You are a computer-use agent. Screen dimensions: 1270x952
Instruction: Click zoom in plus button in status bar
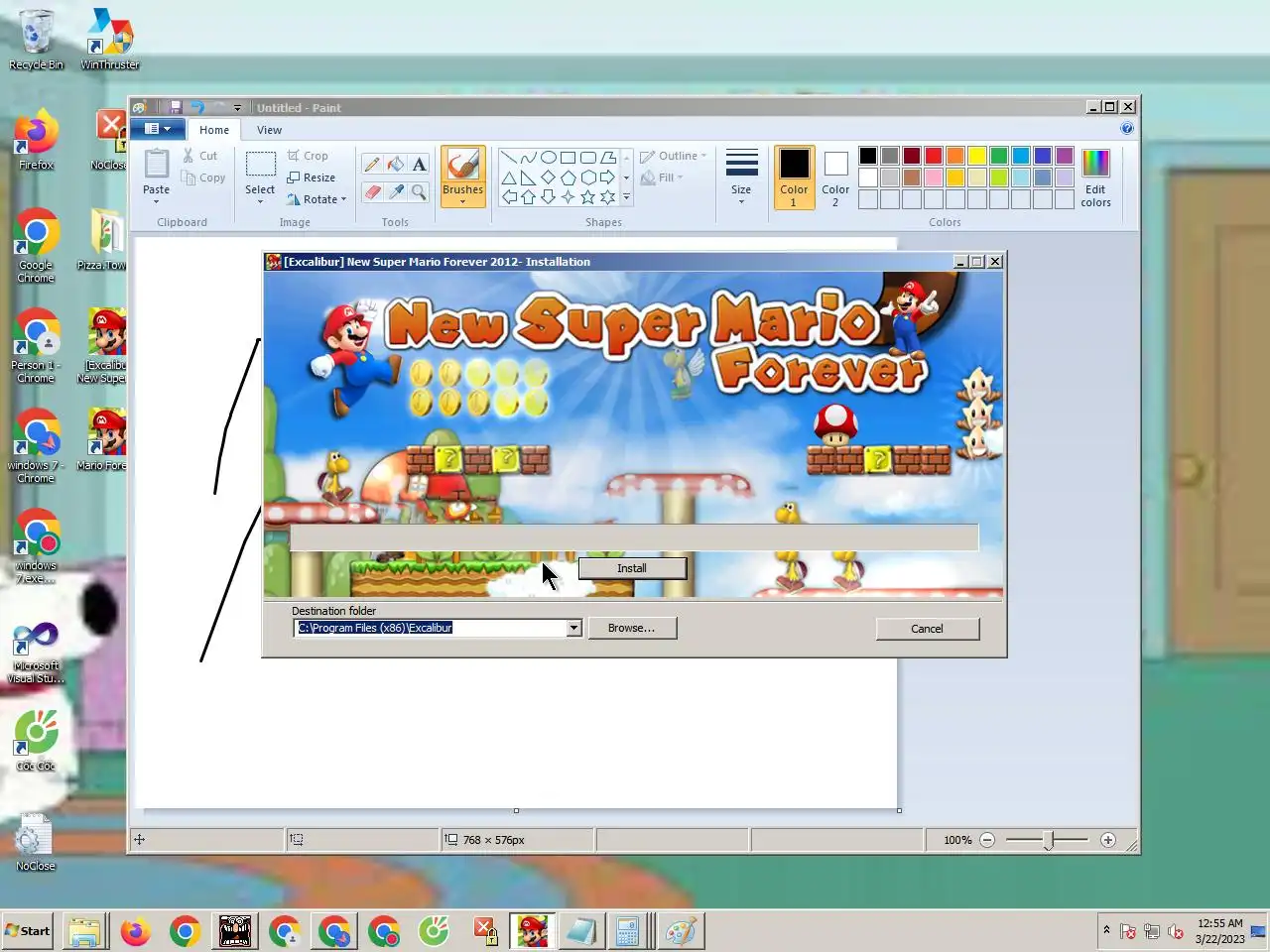pyautogui.click(x=1108, y=840)
